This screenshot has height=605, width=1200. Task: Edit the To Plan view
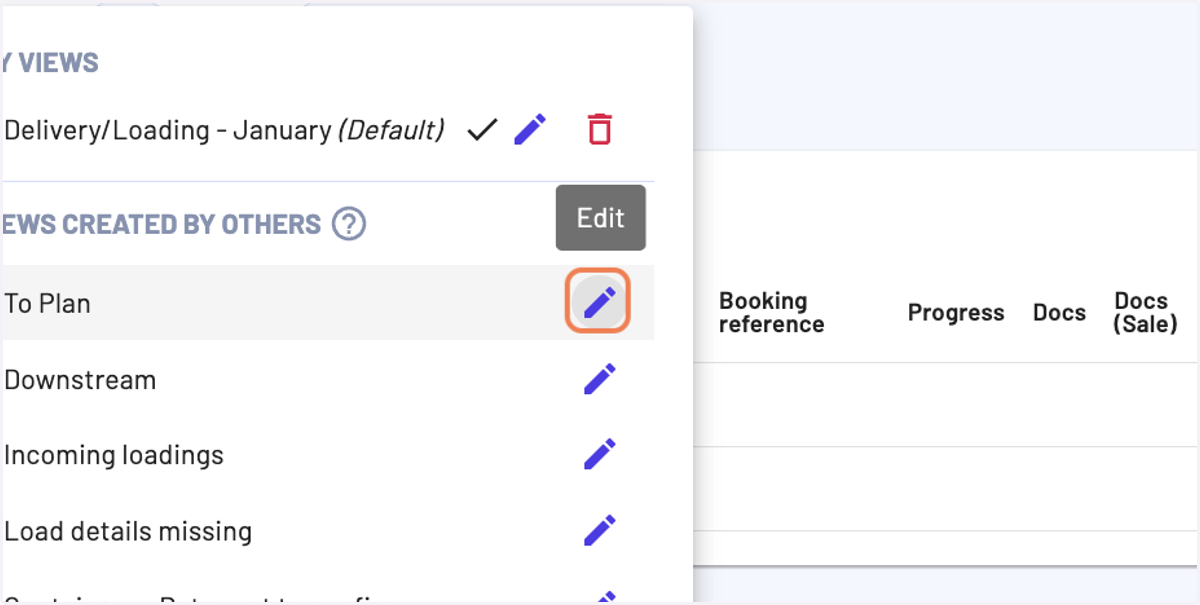tap(599, 301)
